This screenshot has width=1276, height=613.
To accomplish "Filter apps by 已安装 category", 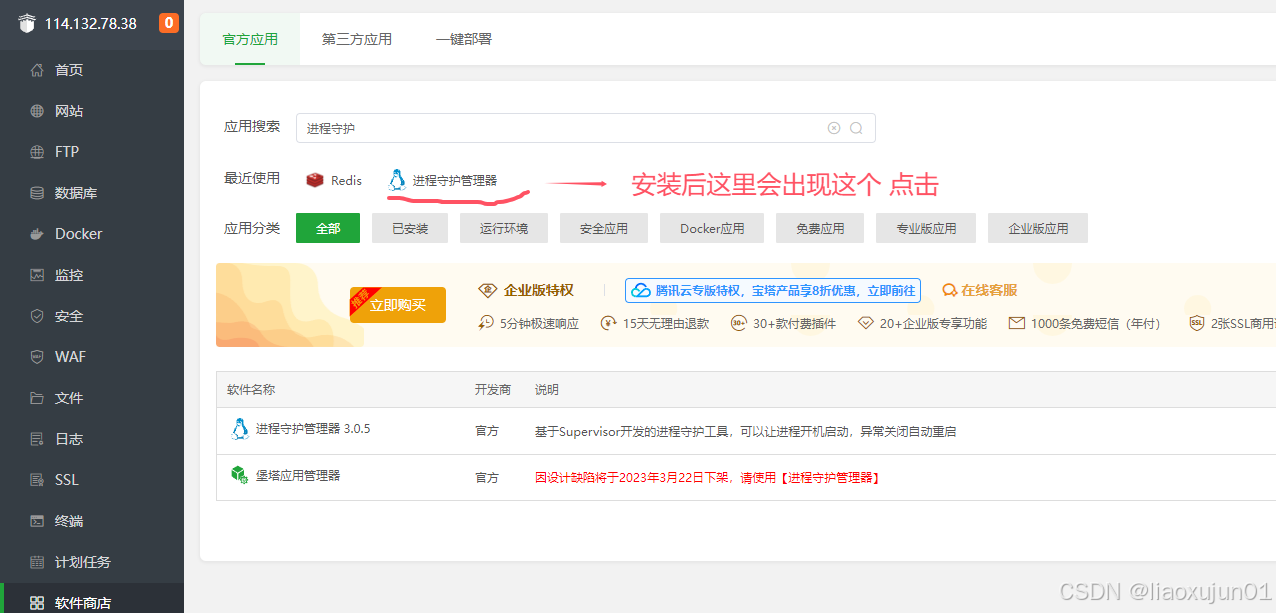I will pyautogui.click(x=410, y=228).
